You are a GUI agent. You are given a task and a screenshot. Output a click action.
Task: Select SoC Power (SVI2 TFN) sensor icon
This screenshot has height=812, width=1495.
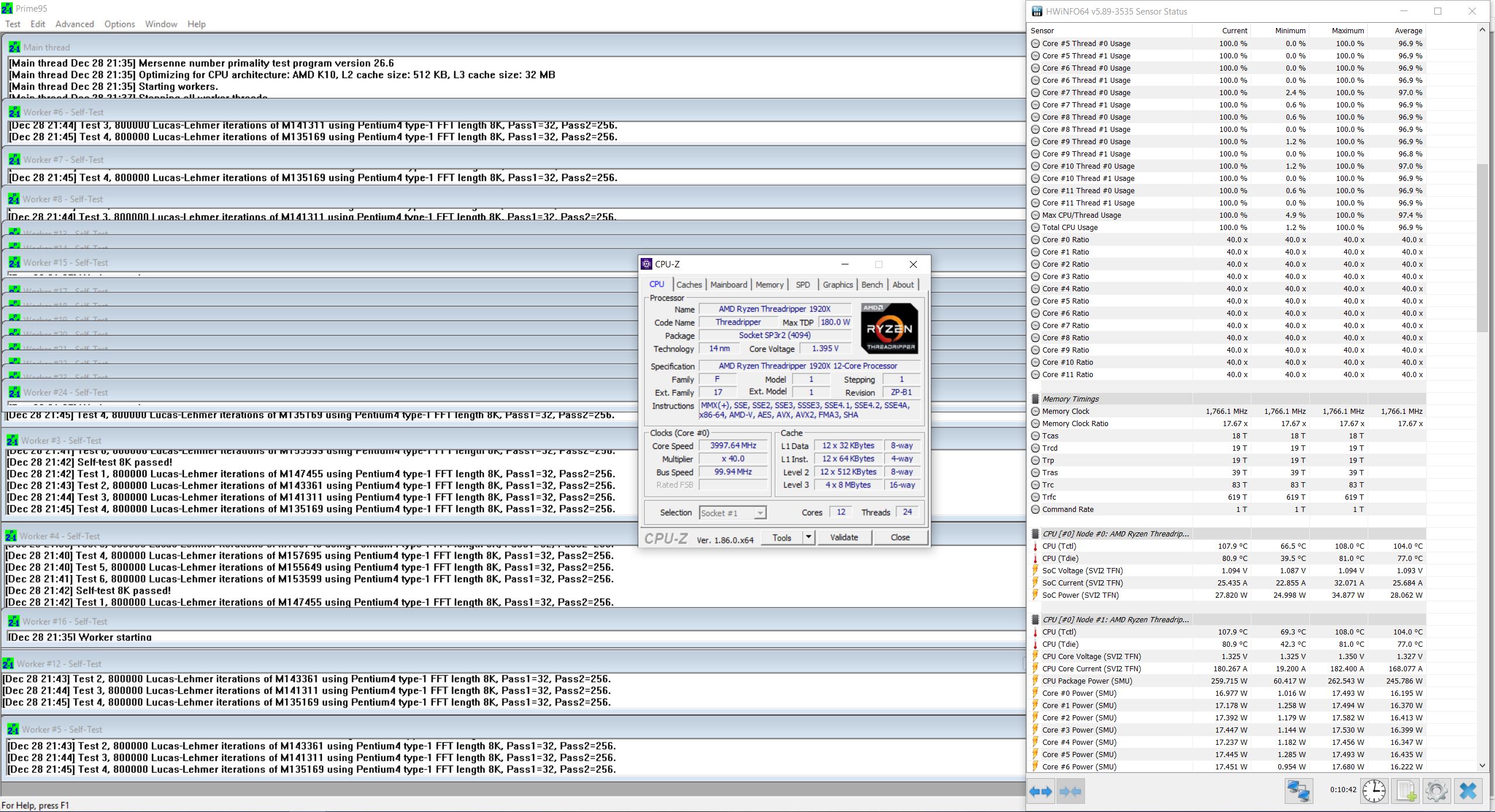(x=1035, y=595)
